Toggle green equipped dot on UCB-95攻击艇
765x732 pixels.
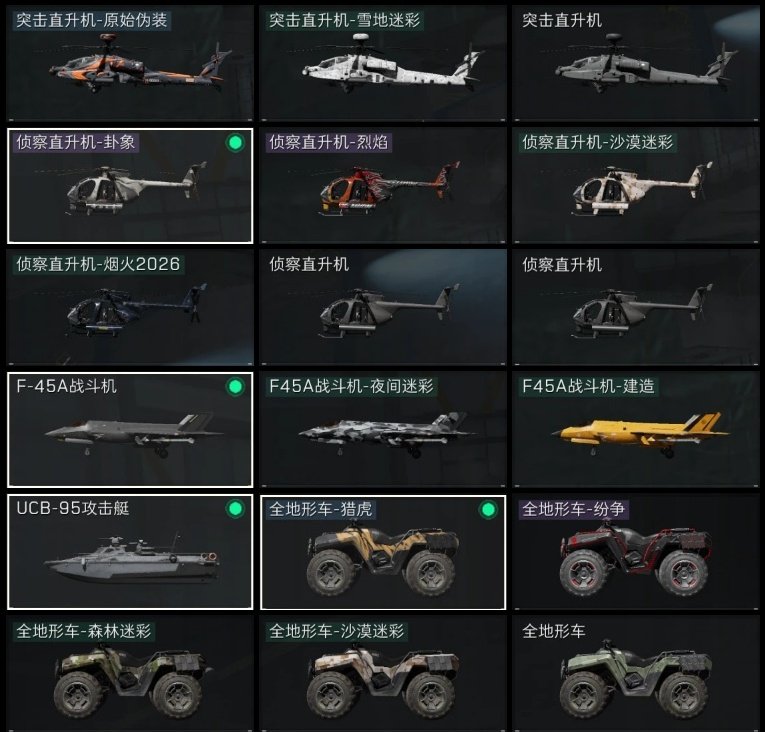click(235, 508)
